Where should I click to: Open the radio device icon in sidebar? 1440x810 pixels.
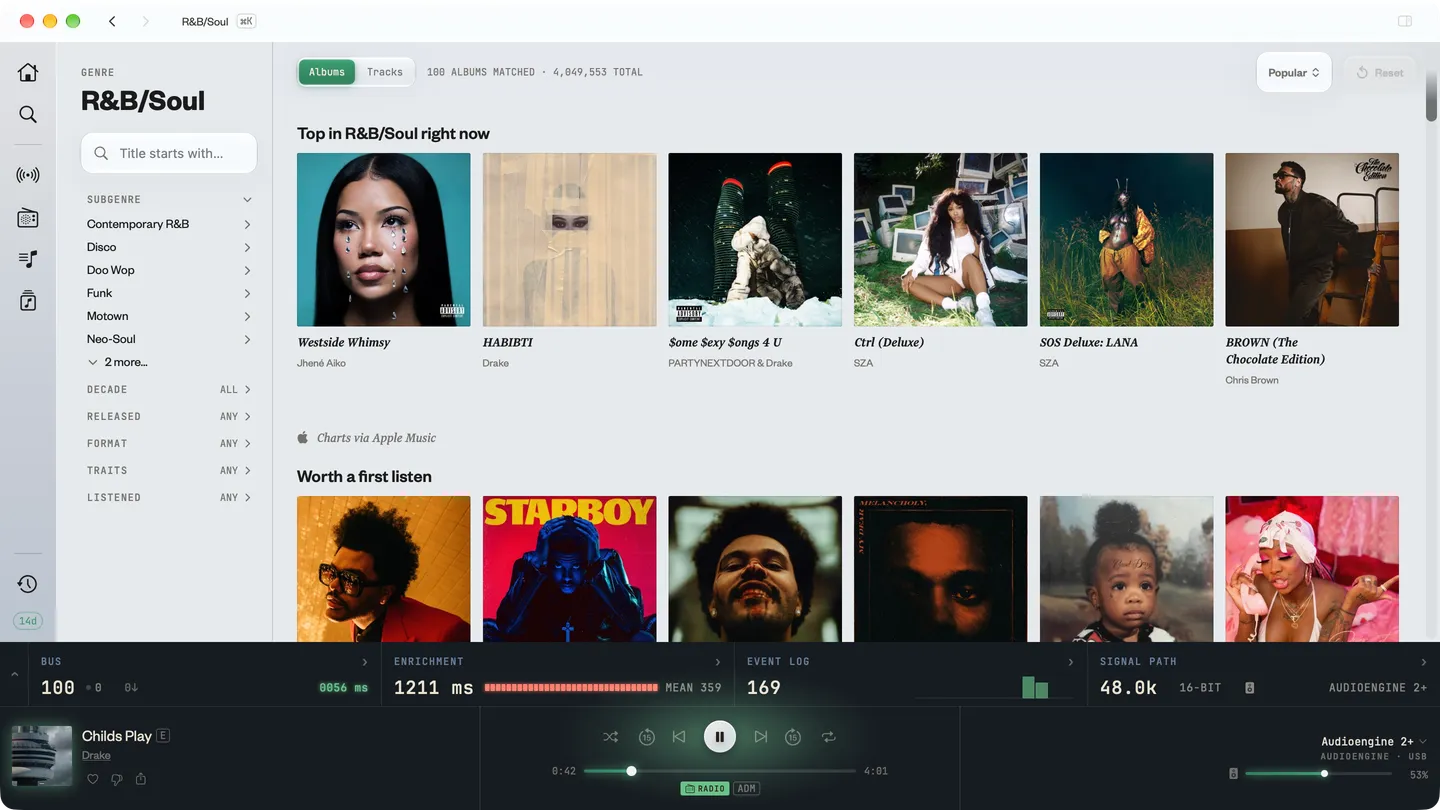(28, 217)
